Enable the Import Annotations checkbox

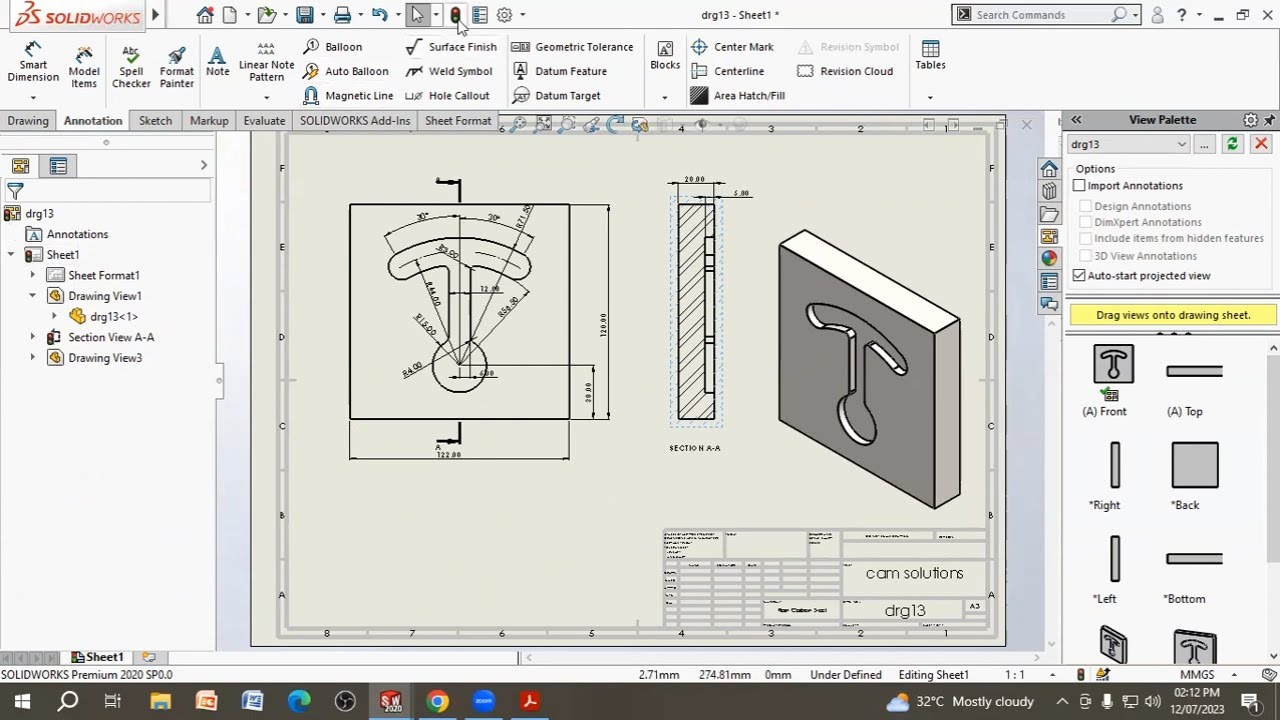click(x=1079, y=186)
